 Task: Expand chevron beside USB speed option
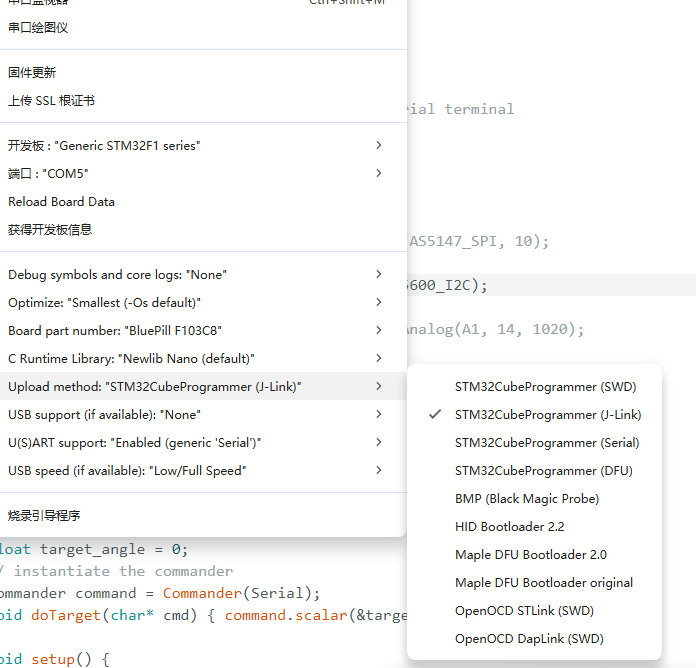[378, 470]
